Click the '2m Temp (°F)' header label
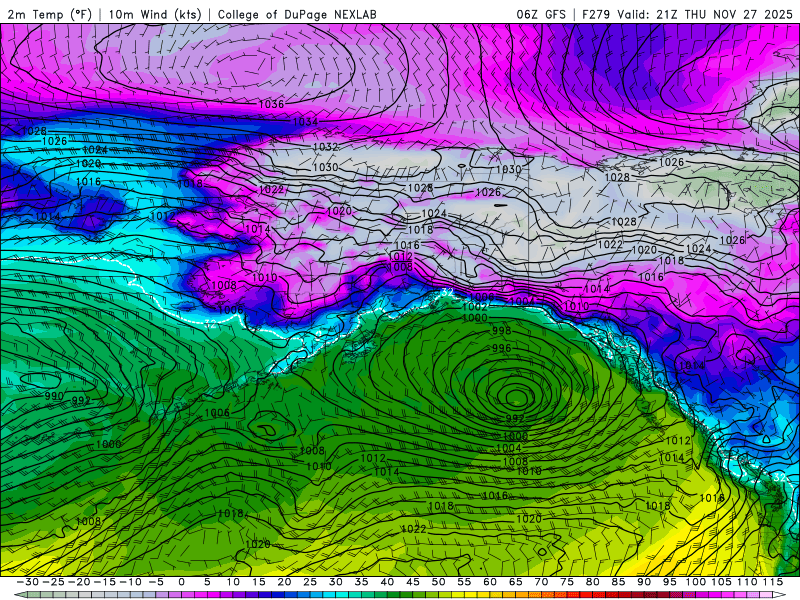Image resolution: width=800 pixels, height=600 pixels. click(x=49, y=14)
